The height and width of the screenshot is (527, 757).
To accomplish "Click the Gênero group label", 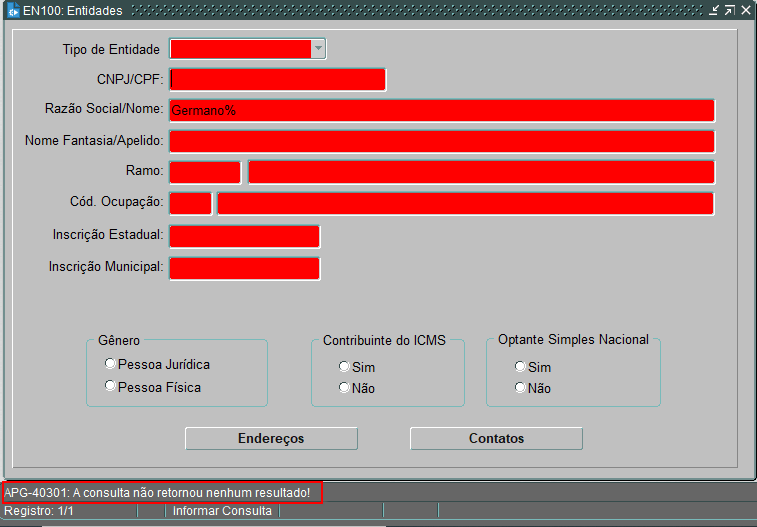I will click(x=119, y=340).
